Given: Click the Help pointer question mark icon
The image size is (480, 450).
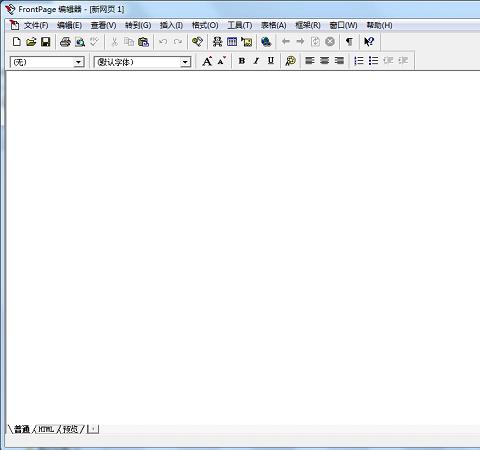Looking at the screenshot, I should [x=369, y=42].
